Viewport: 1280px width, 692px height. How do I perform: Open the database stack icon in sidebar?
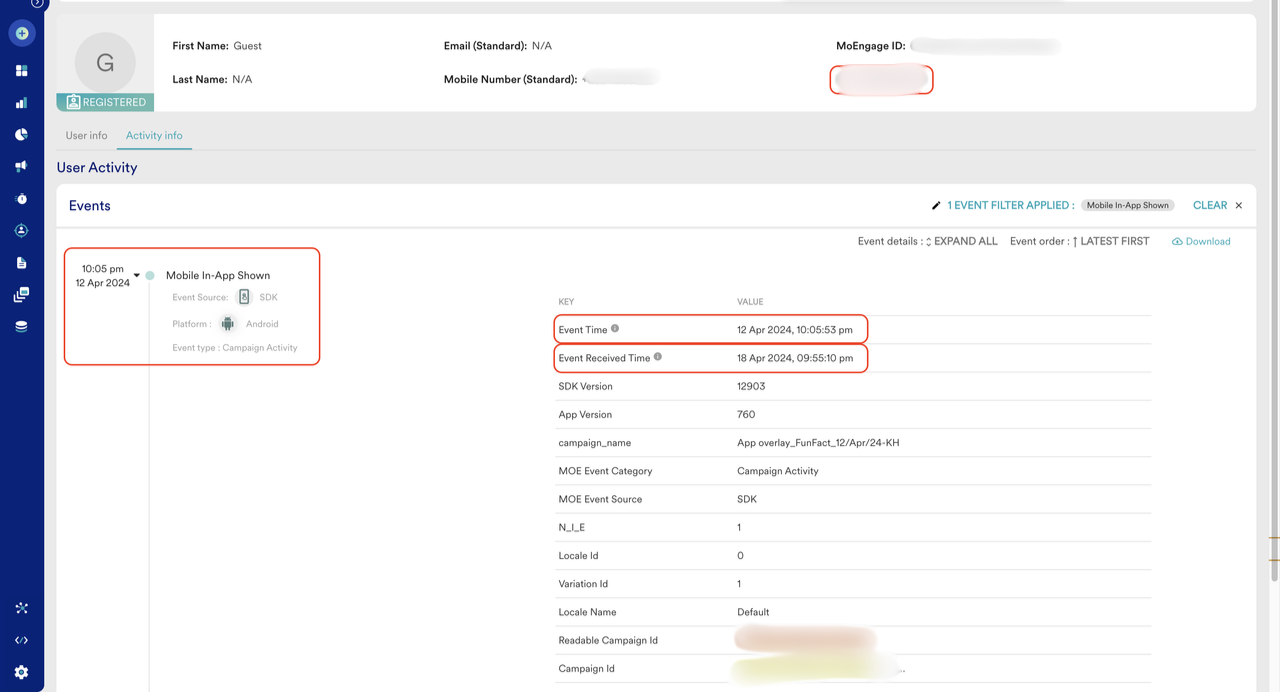(x=22, y=327)
